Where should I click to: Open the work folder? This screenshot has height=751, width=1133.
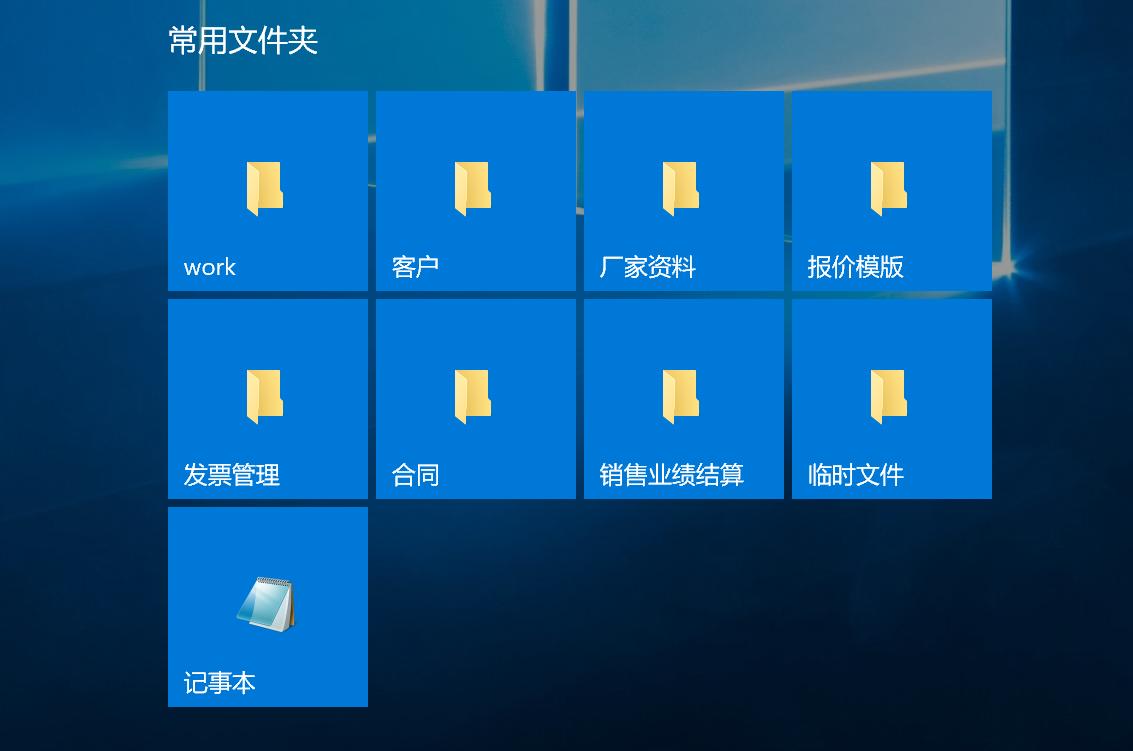[267, 190]
